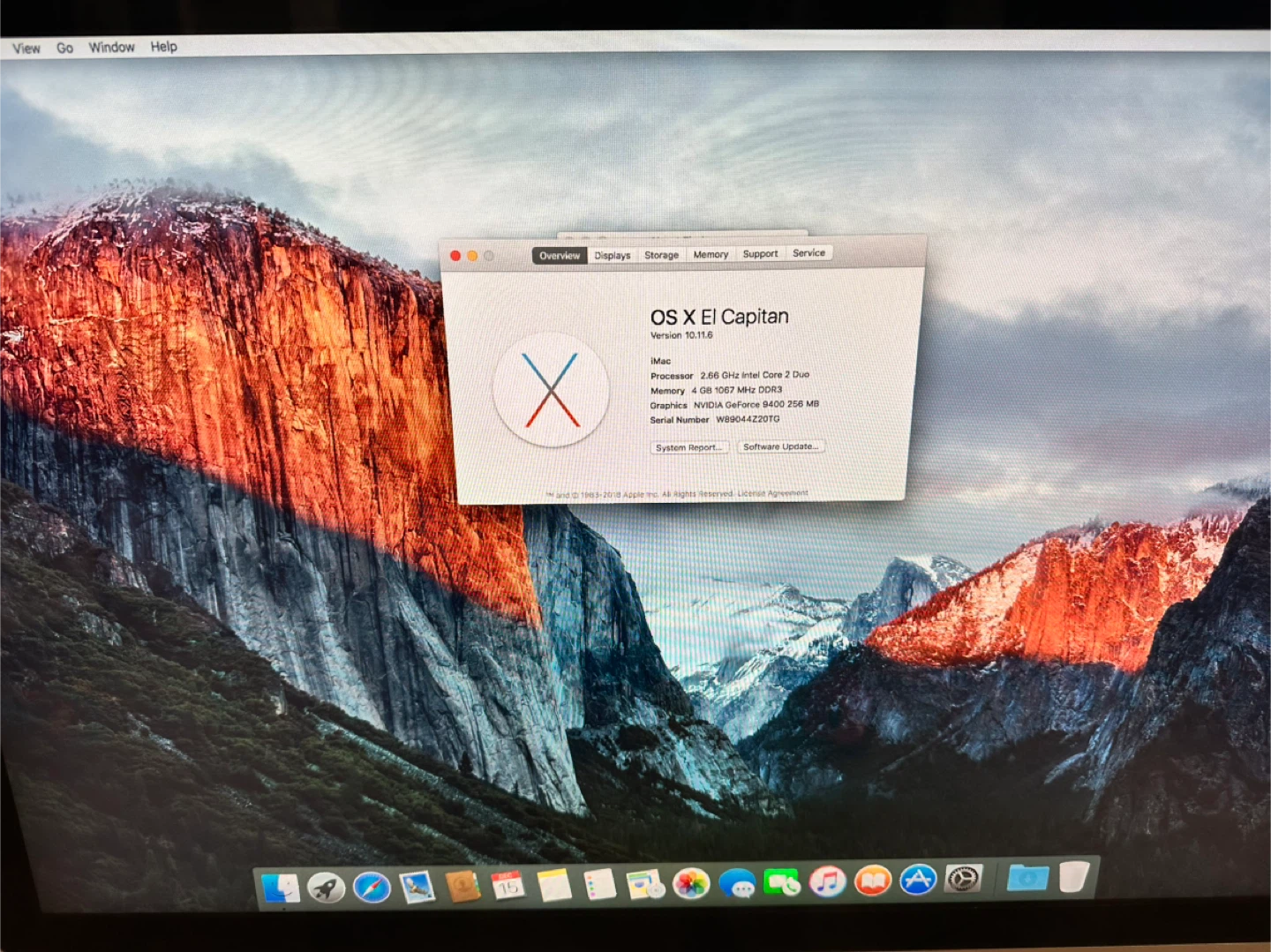This screenshot has height=952, width=1271.
Task: Open iBooks from the dock
Action: pos(873,881)
